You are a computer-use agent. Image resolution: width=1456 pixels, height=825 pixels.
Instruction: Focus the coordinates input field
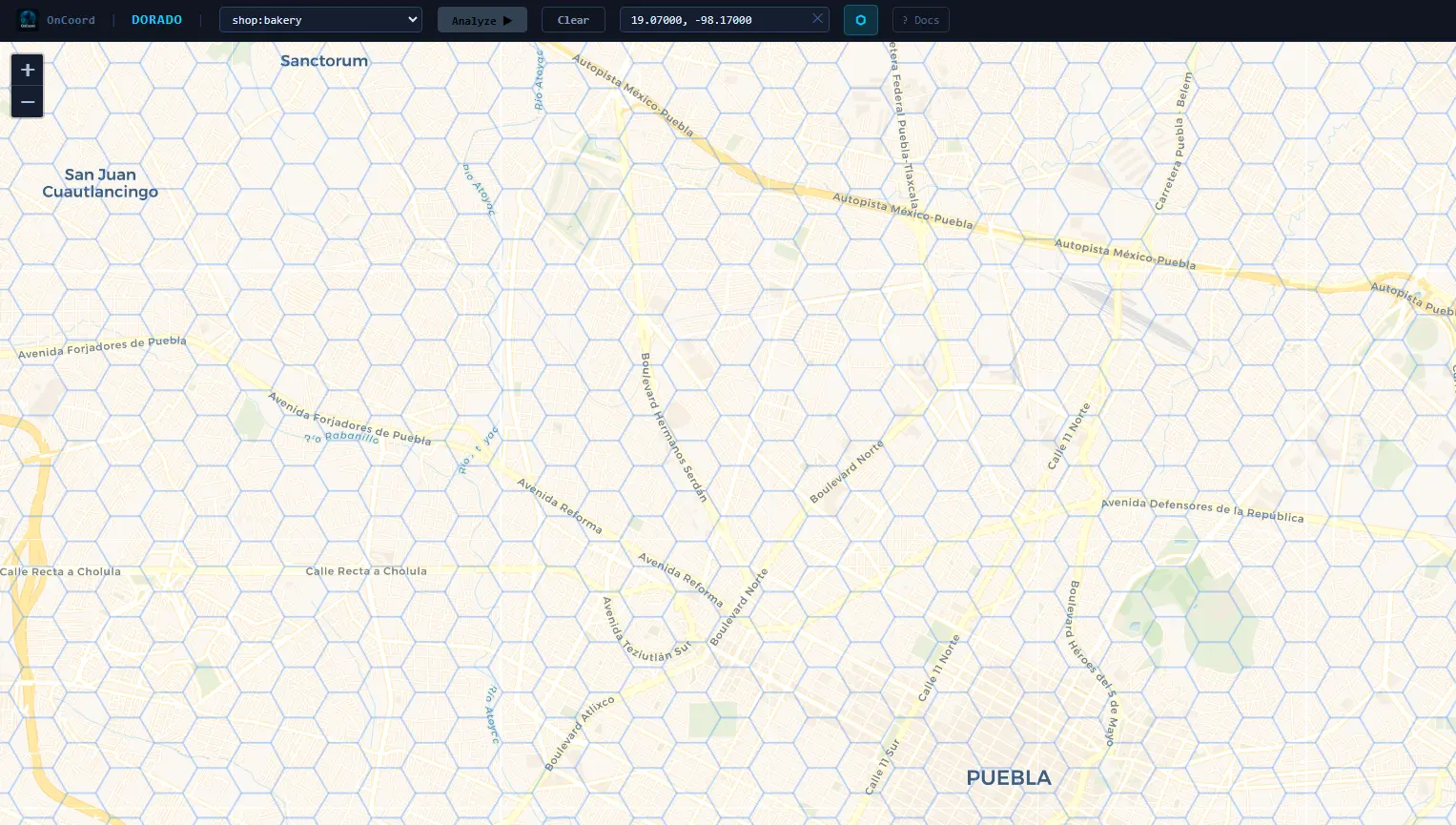pos(724,20)
